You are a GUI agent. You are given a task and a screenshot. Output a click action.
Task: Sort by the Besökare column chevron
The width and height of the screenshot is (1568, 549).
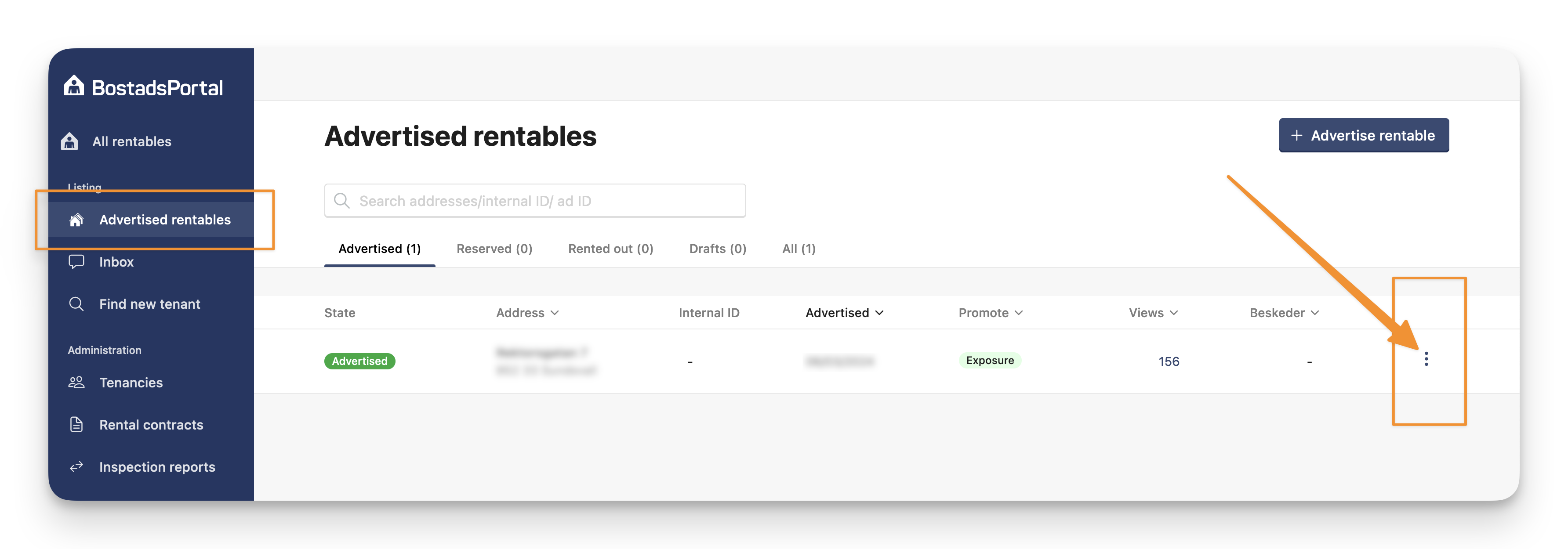pos(1315,313)
